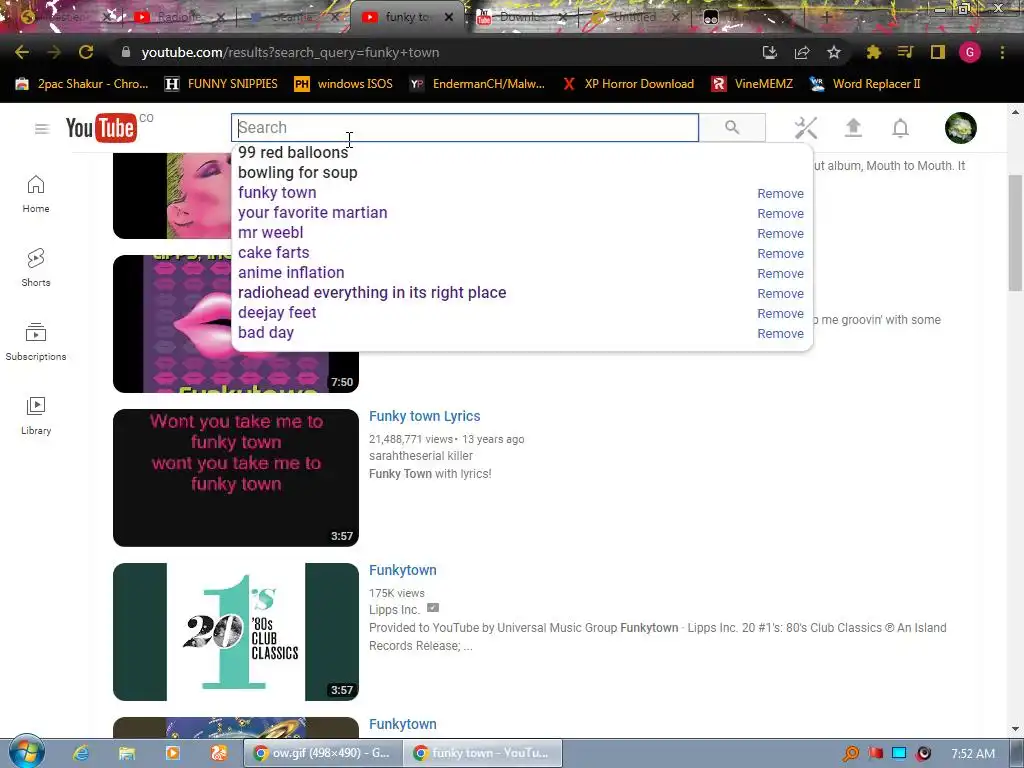Open the crossed tools icon beside search
Screen dimensions: 1024x768
[x=806, y=128]
